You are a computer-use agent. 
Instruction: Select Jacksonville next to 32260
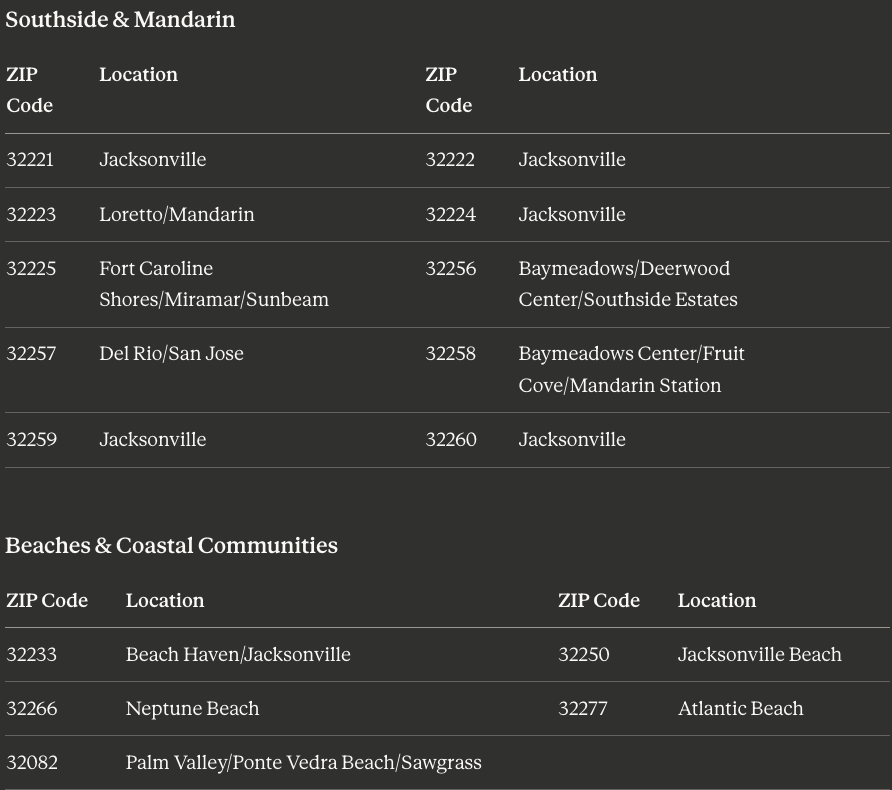click(x=572, y=440)
